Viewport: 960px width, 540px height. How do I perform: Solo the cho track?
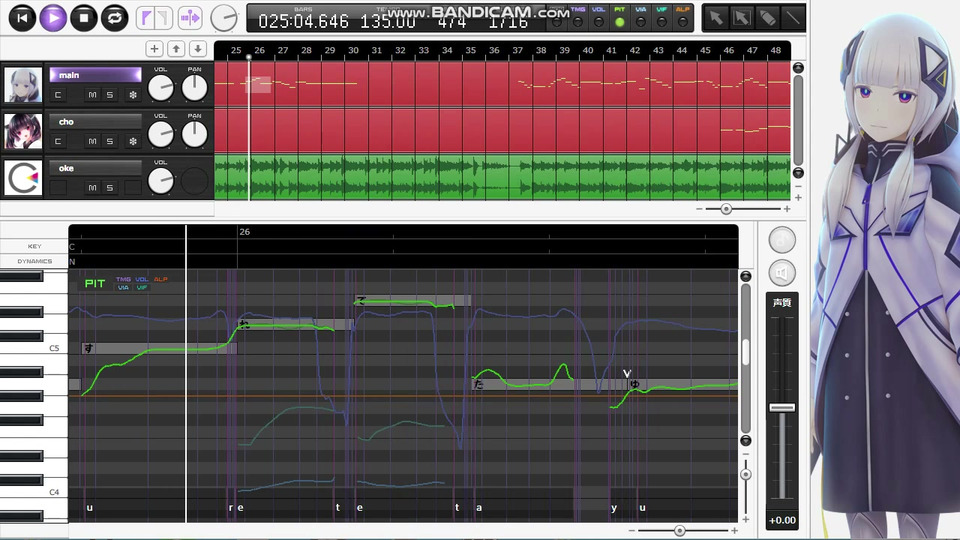(110, 141)
